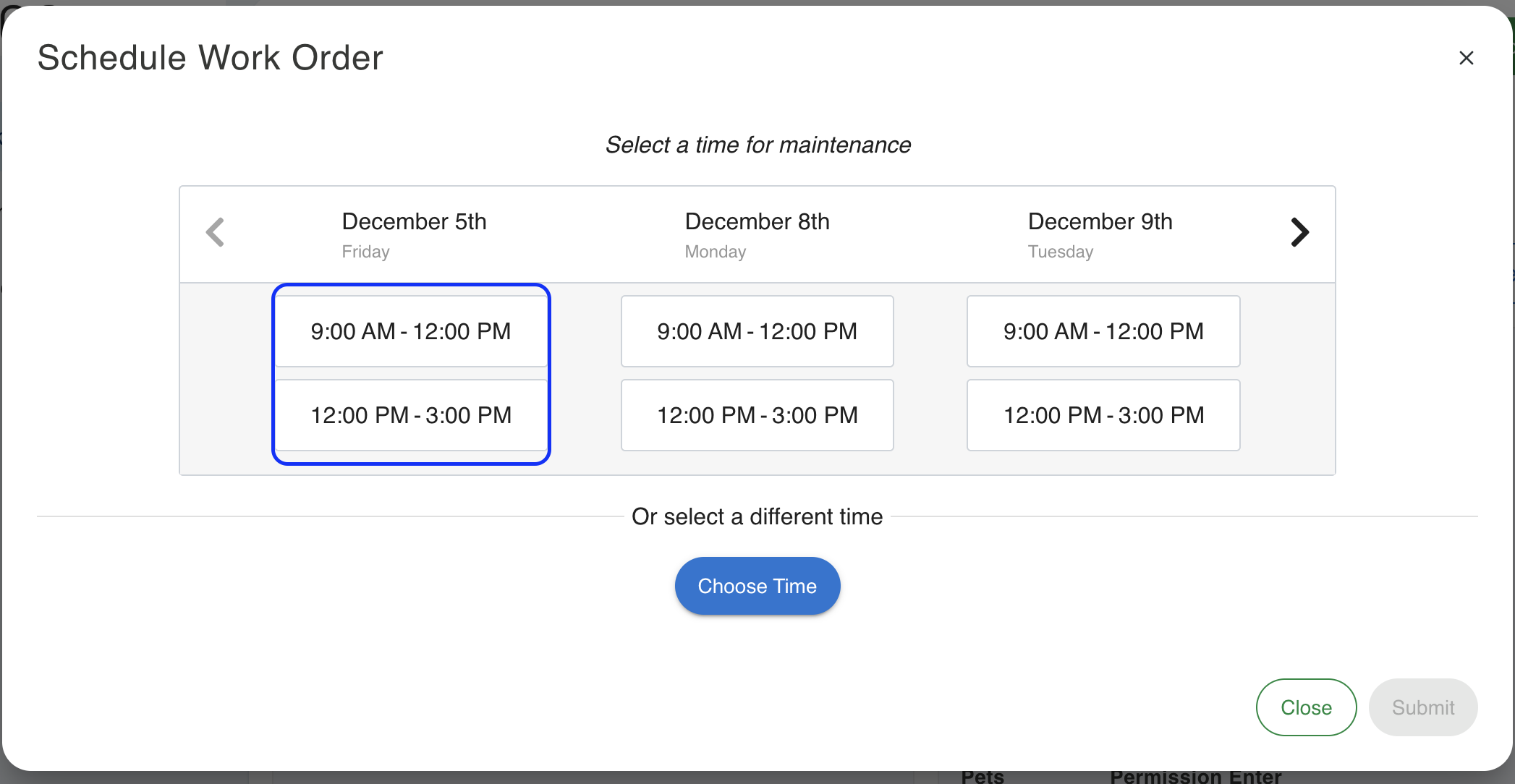
Task: Click 'Or select a different time' text
Action: (x=757, y=516)
